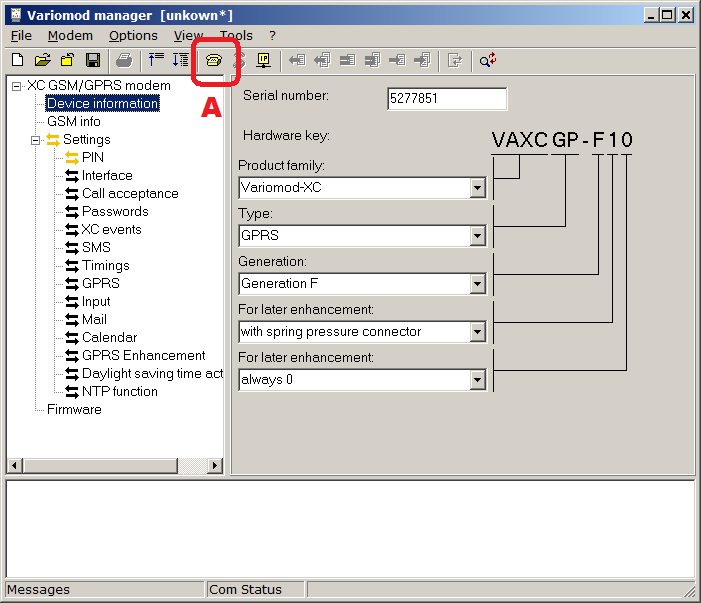Collapse the Settings tree node
The height and width of the screenshot is (603, 701).
point(36,140)
